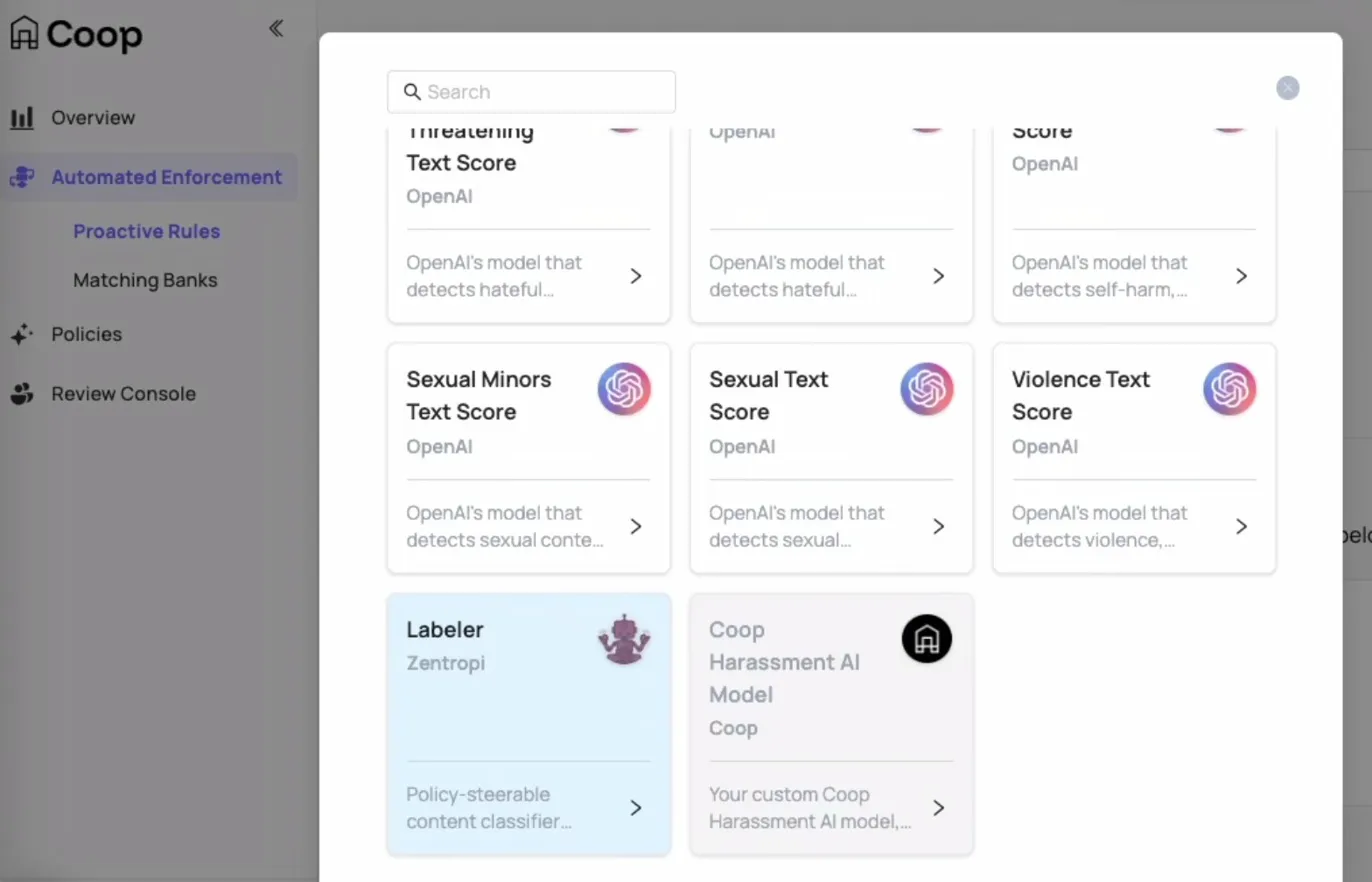Click OpenAI icon on Sexual Minors Text Score
This screenshot has width=1372, height=882.
click(x=624, y=389)
